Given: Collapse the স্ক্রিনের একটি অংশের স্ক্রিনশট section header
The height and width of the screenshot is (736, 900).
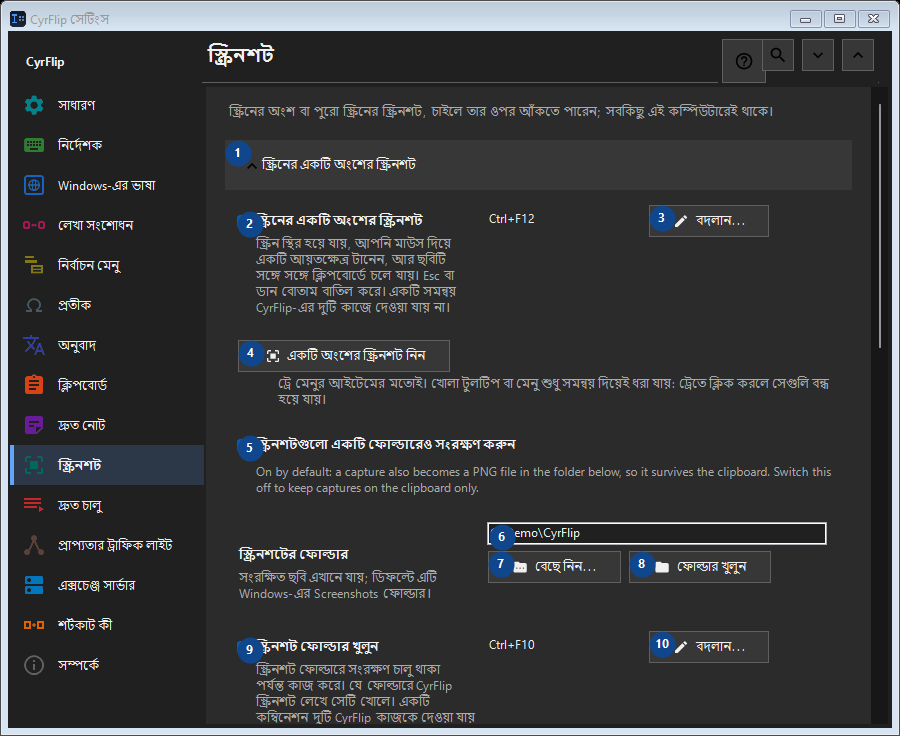Looking at the screenshot, I should coord(538,165).
